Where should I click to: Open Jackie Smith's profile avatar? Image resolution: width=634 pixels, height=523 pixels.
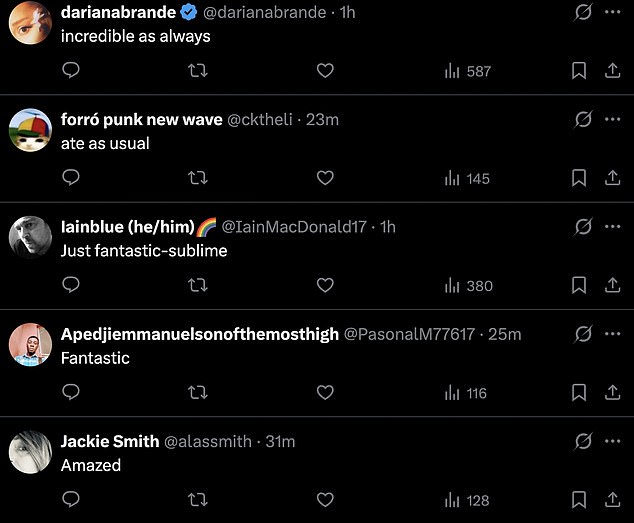[x=30, y=452]
